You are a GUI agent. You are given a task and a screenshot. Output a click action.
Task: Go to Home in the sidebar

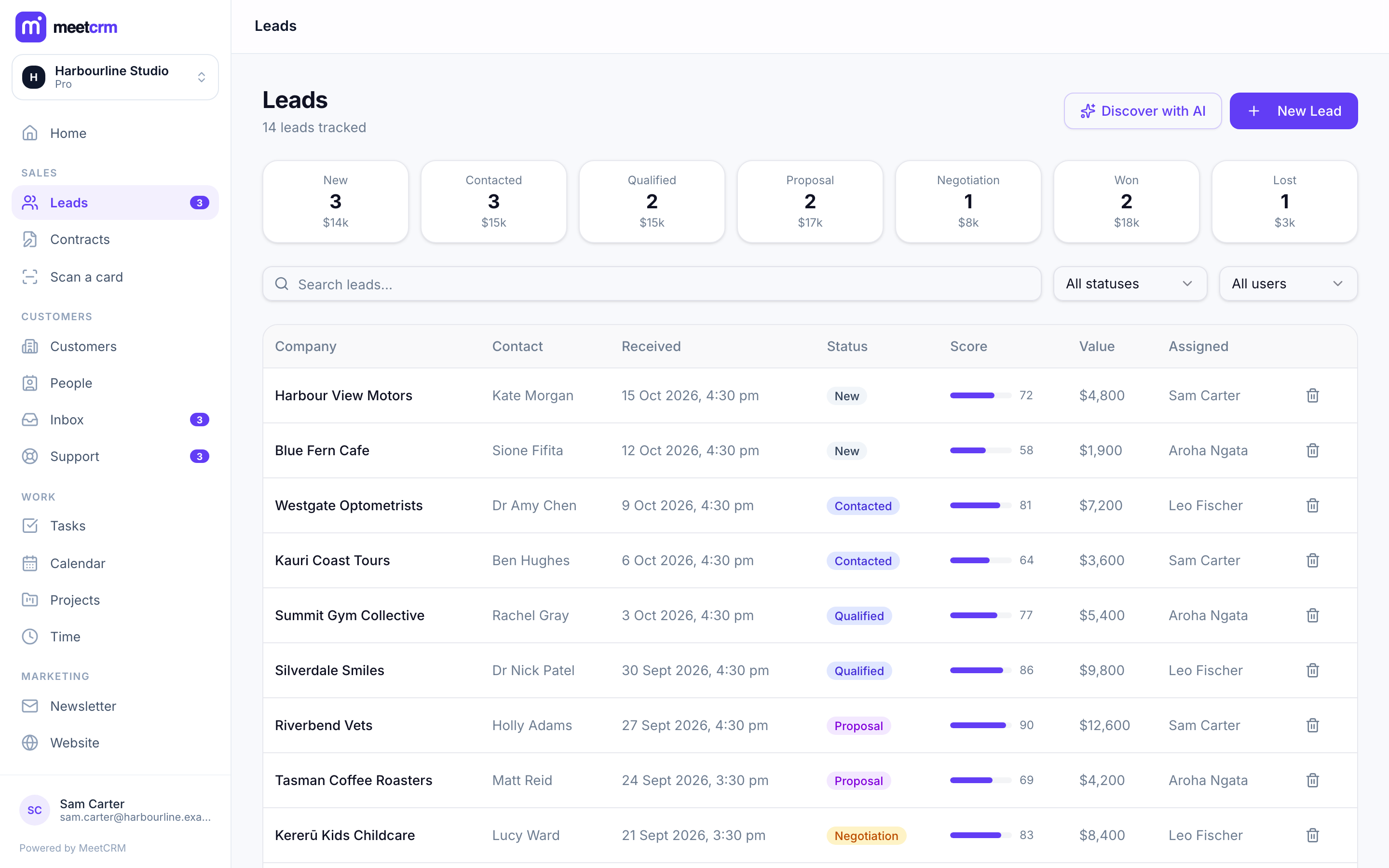[x=115, y=133]
